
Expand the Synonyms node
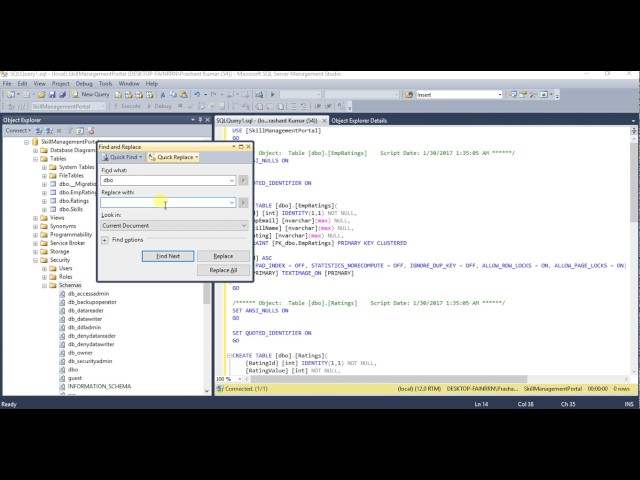[x=36, y=226]
